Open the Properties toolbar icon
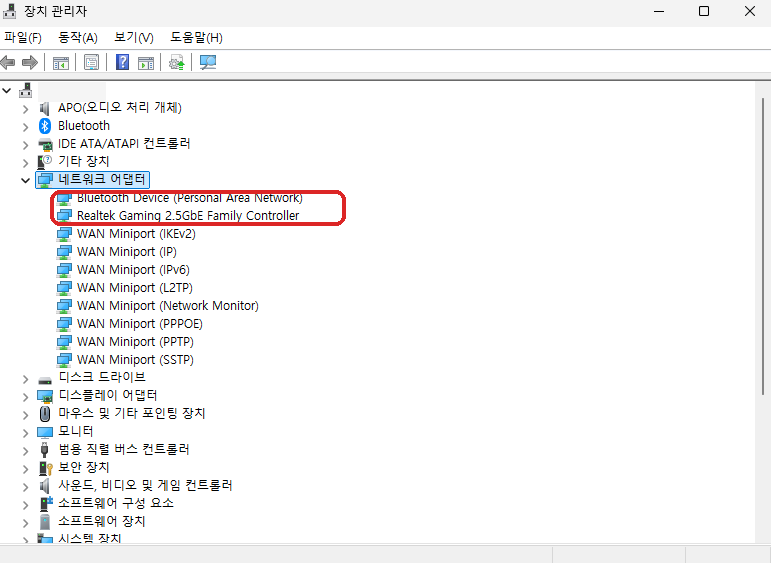Viewport: 771px width, 563px height. click(91, 62)
